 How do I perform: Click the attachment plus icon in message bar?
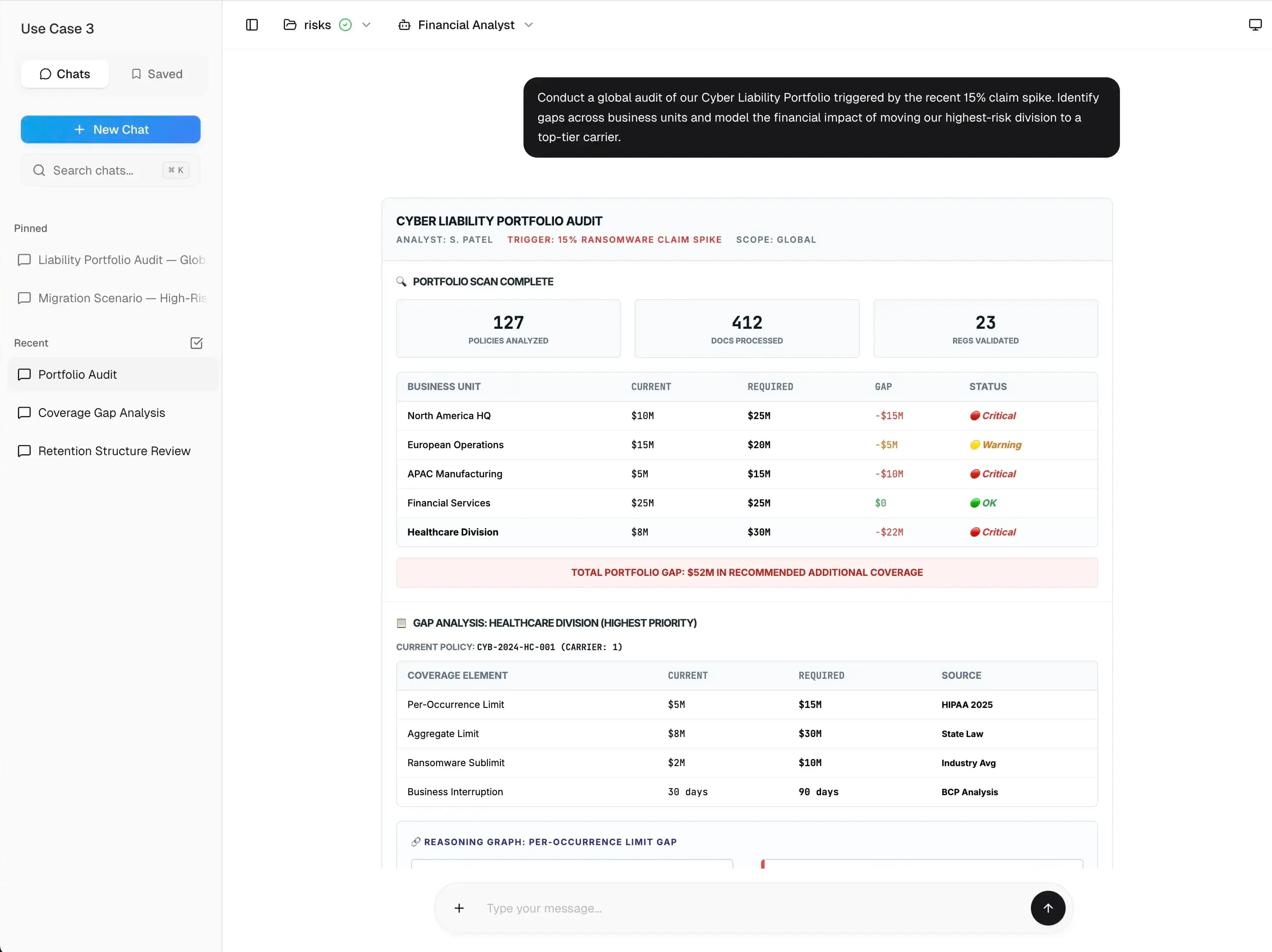click(459, 908)
